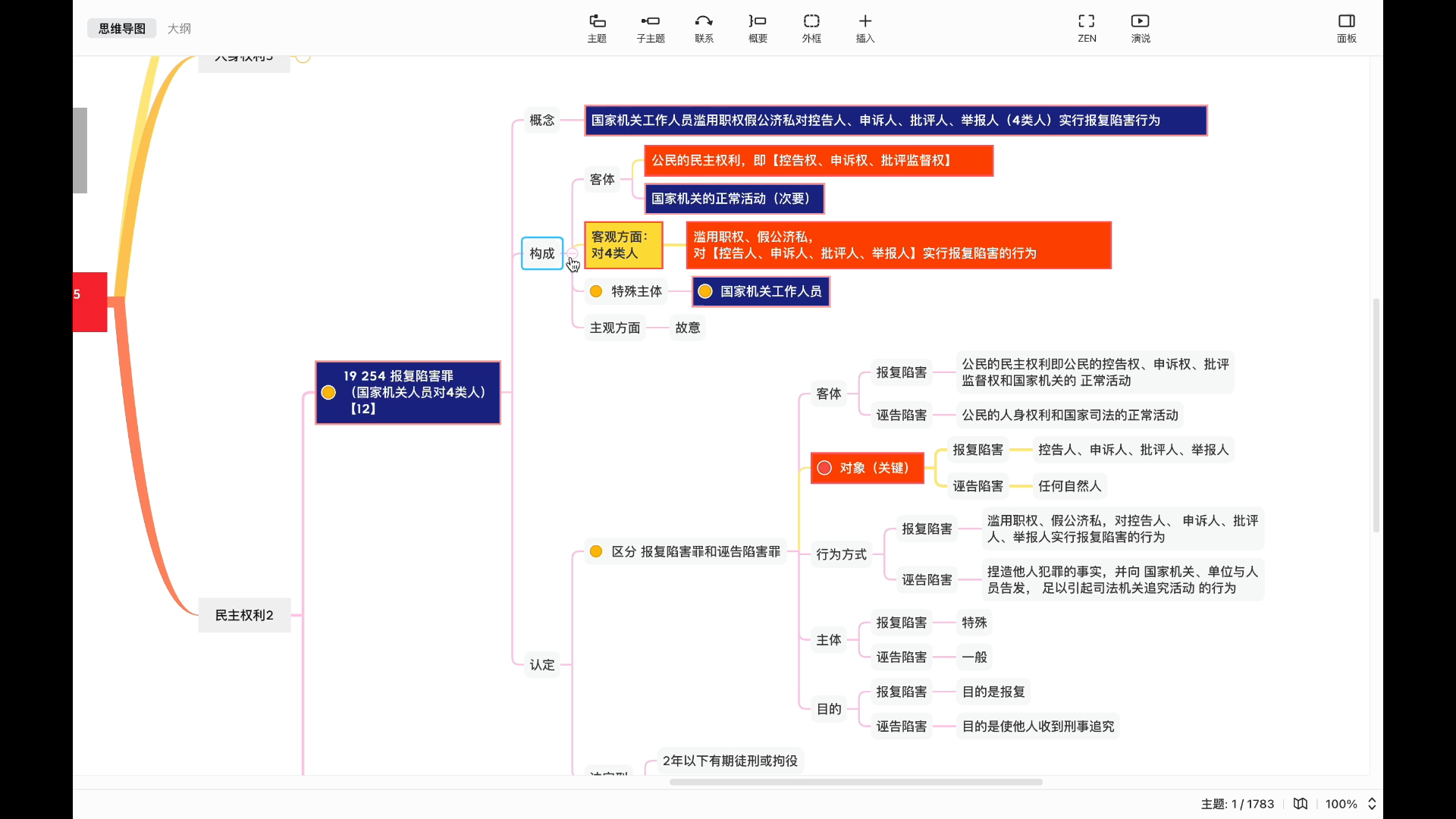1456x819 pixels.
Task: Select the 概念 topic node
Action: (542, 120)
